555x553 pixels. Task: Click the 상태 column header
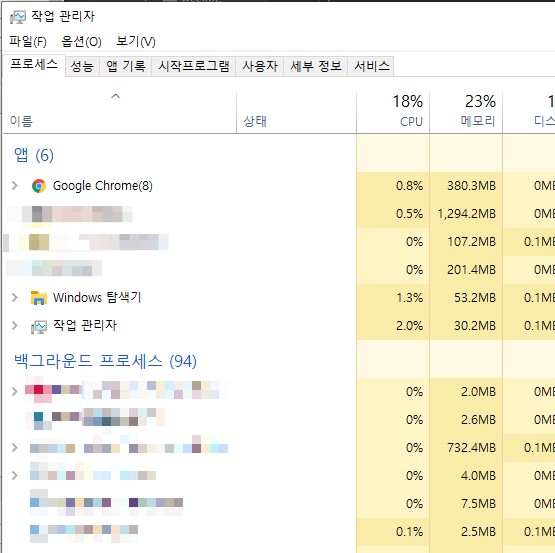pos(296,112)
